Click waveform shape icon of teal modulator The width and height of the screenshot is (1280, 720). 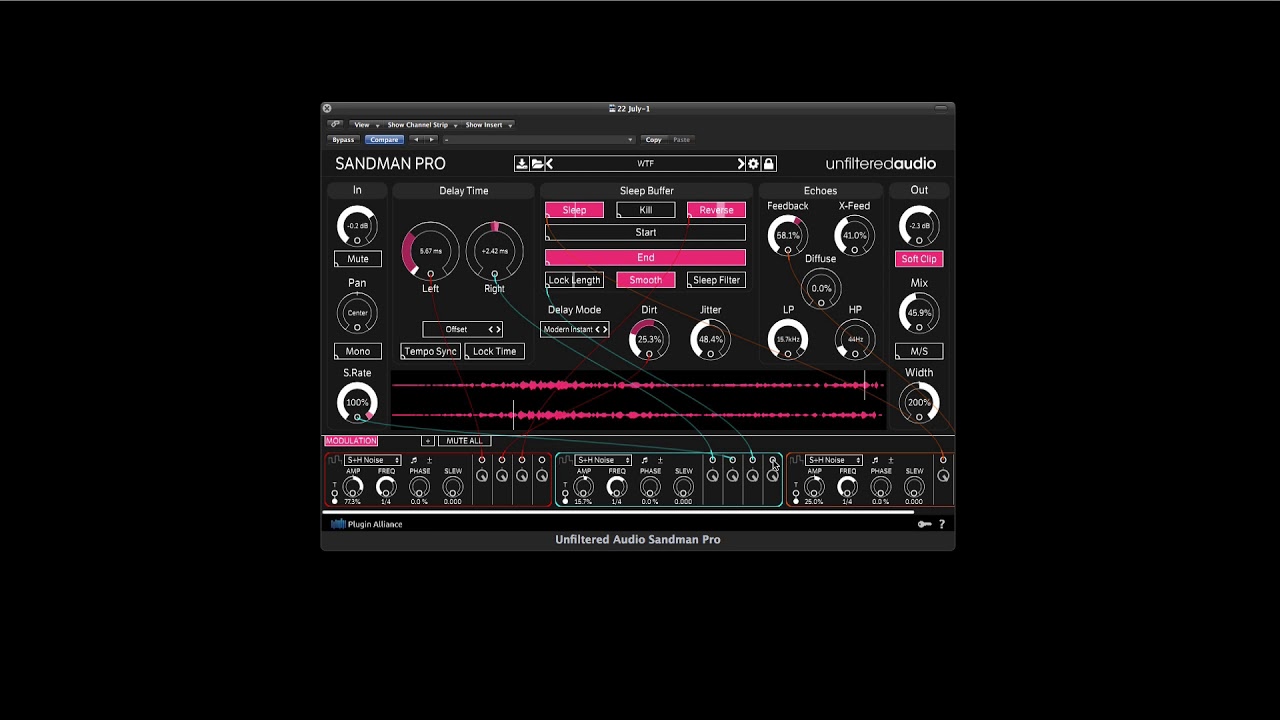point(565,460)
